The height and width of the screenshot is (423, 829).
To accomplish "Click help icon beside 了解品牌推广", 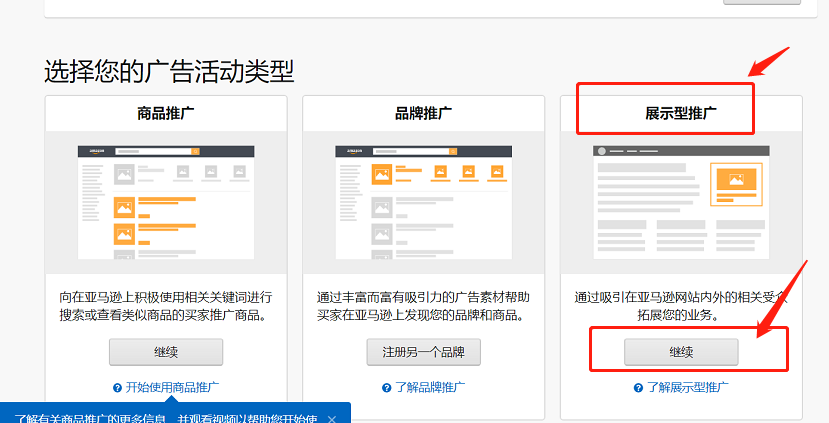I will (x=386, y=388).
